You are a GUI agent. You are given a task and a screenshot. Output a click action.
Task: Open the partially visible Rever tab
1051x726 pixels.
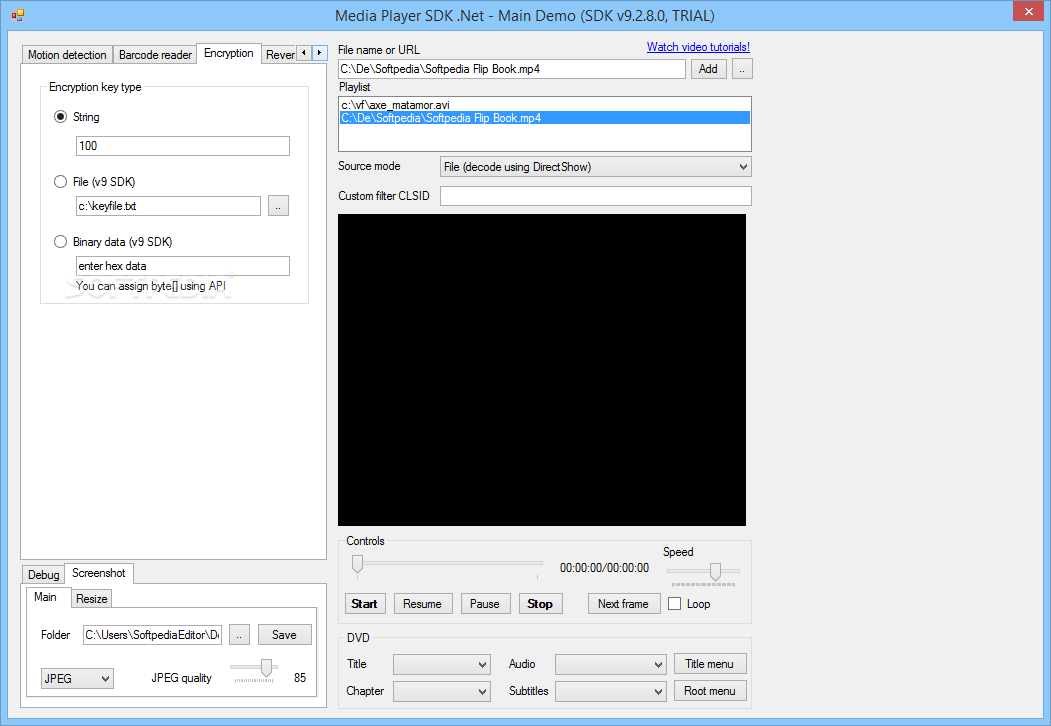[280, 55]
